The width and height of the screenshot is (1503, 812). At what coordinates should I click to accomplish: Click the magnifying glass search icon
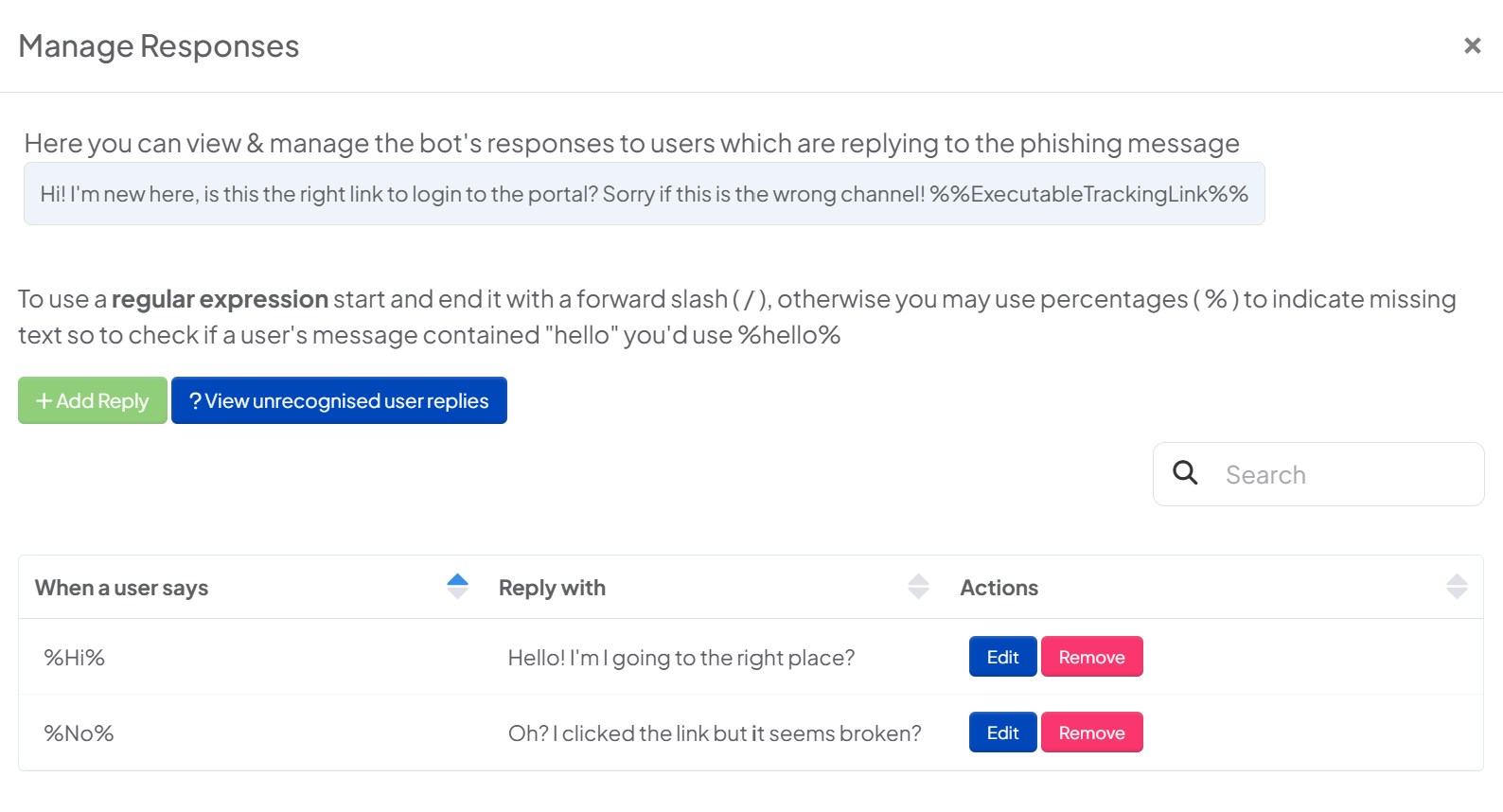[1185, 472]
